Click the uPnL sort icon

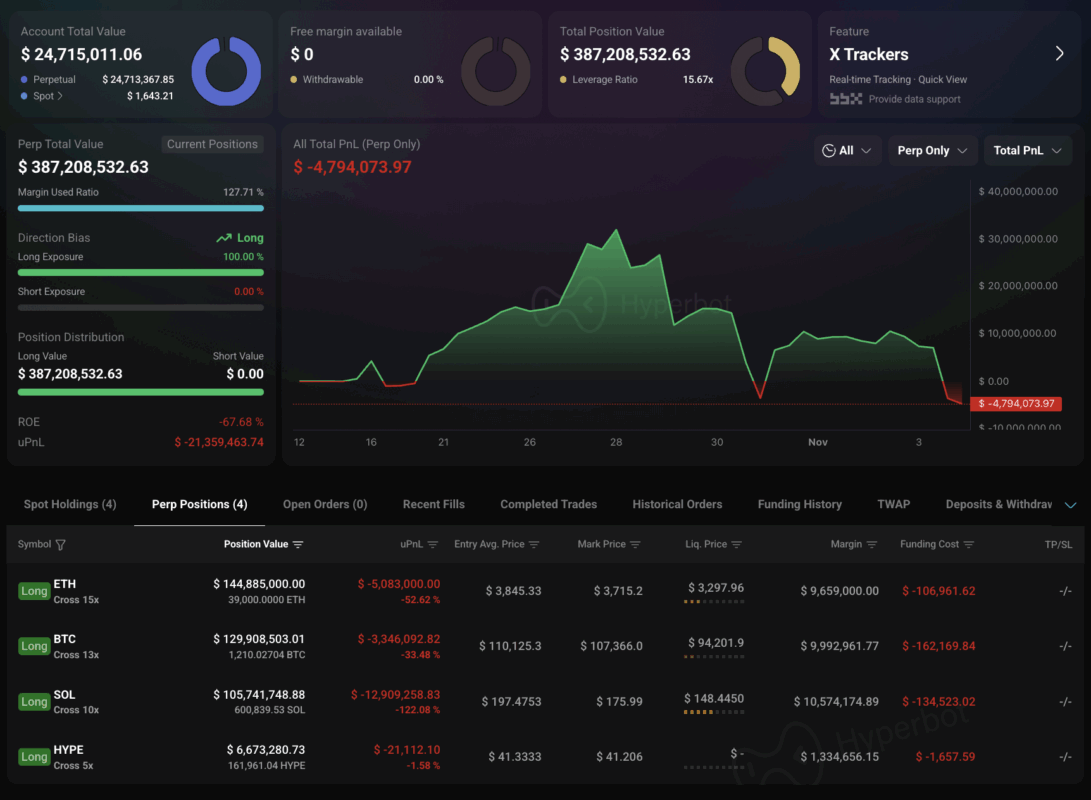[x=433, y=545]
